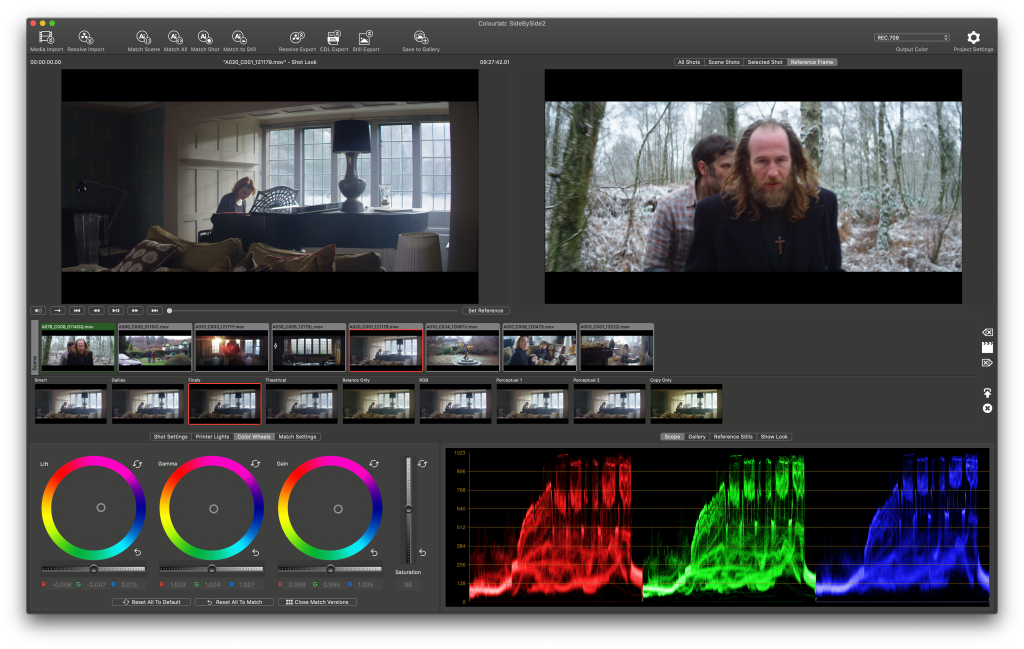This screenshot has height=649, width=1024.
Task: Toggle play/pause in the transport controls
Action: 116,310
